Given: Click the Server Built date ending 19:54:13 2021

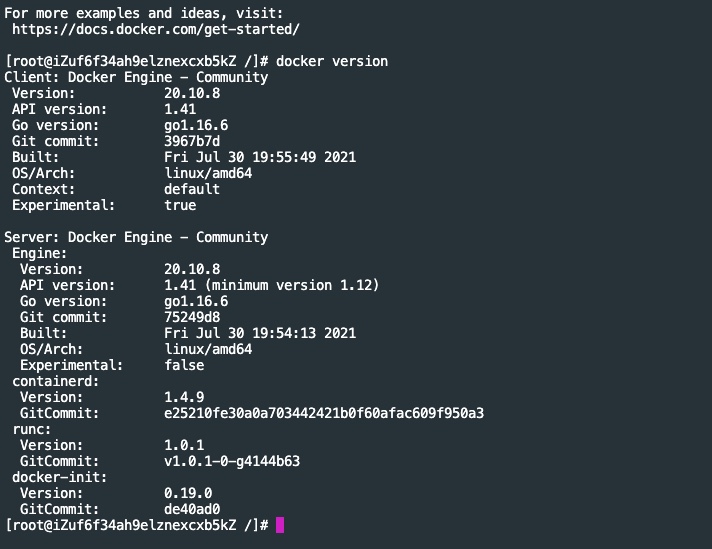Looking at the screenshot, I should click(x=260, y=333).
